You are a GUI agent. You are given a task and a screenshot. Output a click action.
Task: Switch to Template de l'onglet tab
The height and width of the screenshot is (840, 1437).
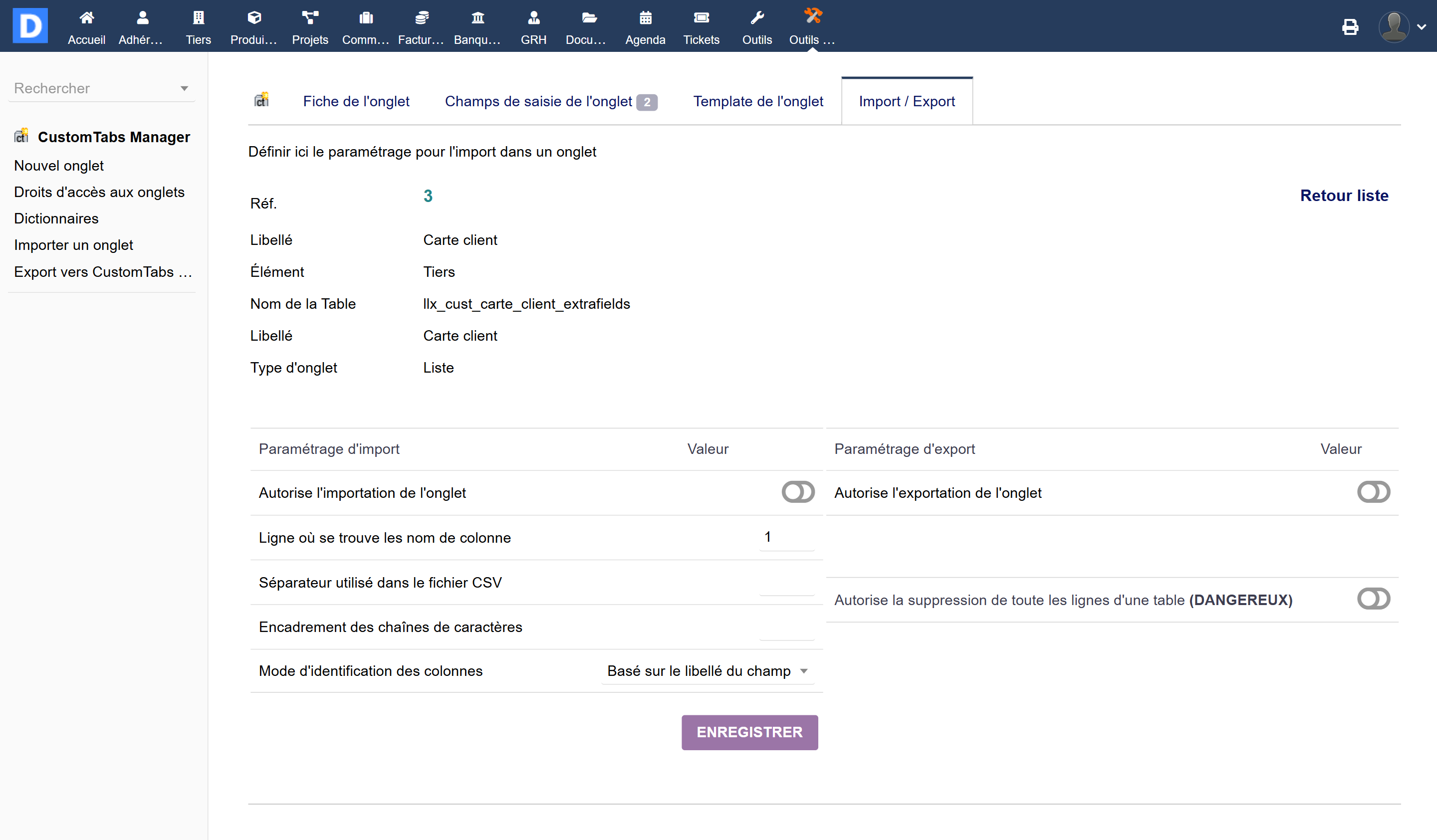coord(758,101)
